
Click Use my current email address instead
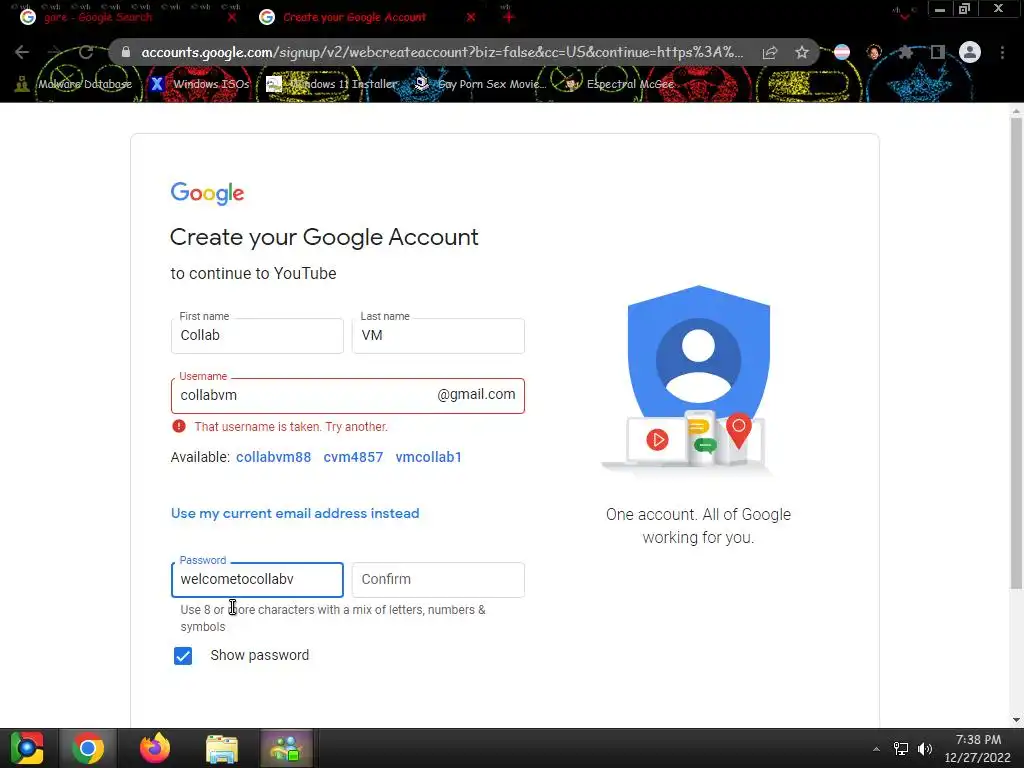[295, 513]
